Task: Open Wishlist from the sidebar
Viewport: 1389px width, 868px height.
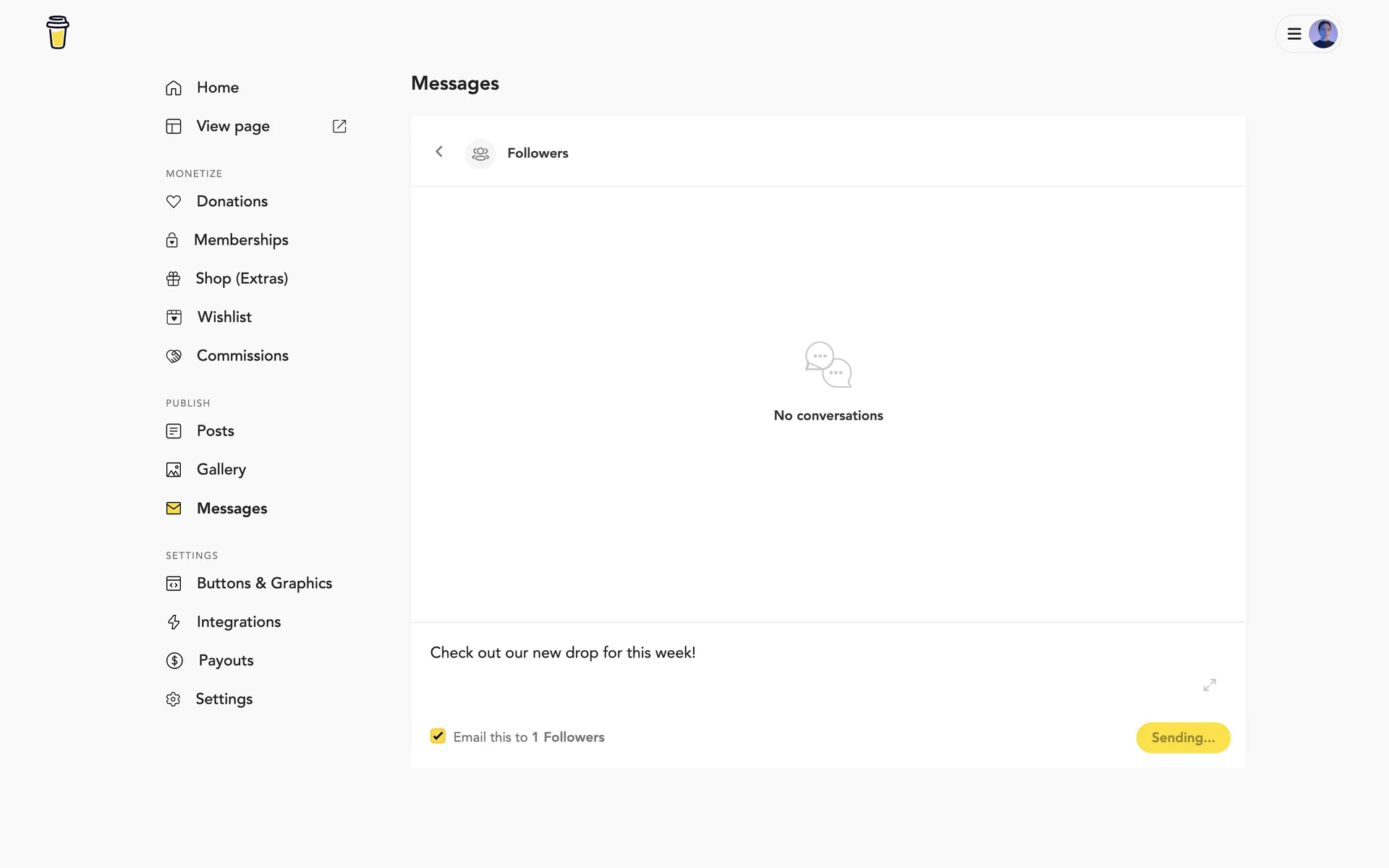Action: click(224, 318)
